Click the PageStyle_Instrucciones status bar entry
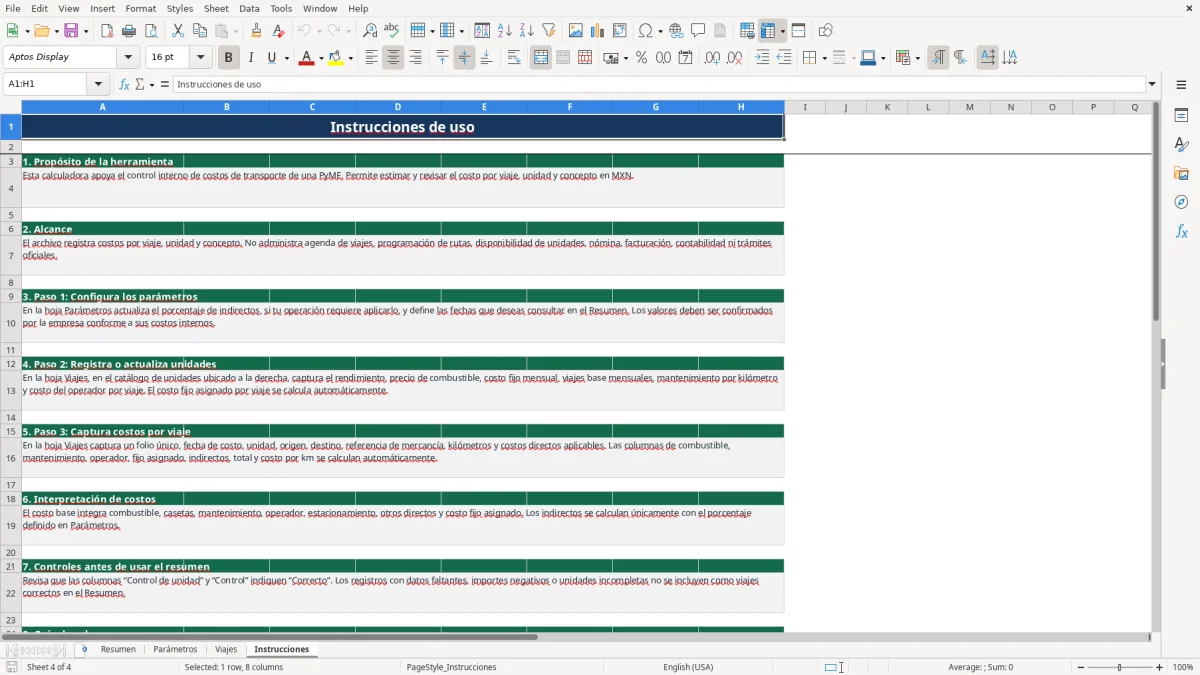1200x675 pixels. (x=451, y=667)
